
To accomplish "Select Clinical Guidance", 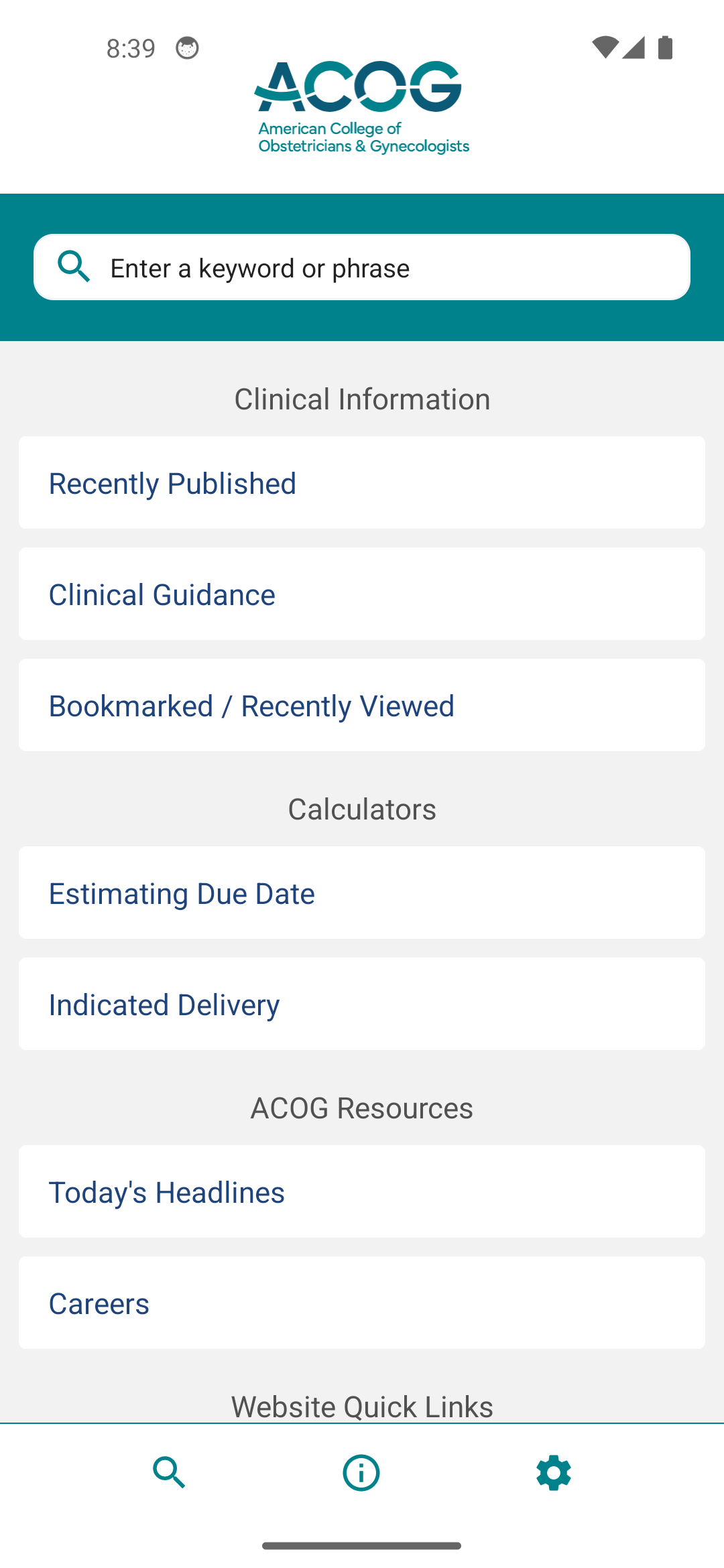I will click(x=362, y=594).
